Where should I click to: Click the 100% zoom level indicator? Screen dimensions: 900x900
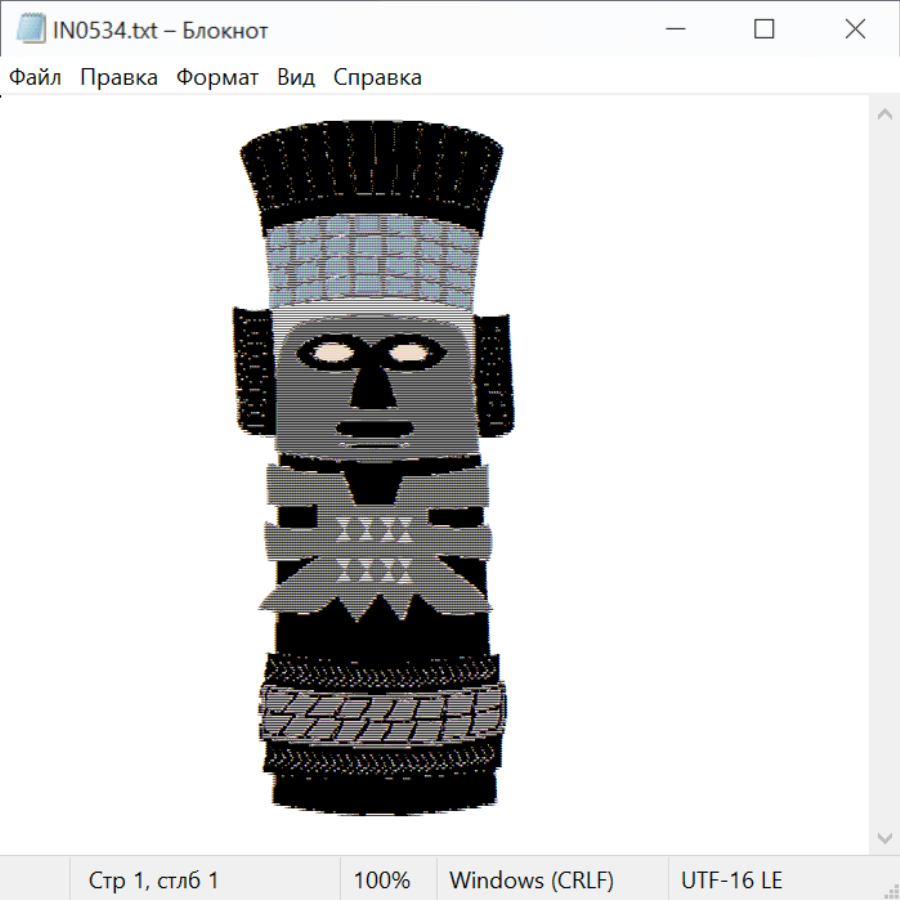382,880
